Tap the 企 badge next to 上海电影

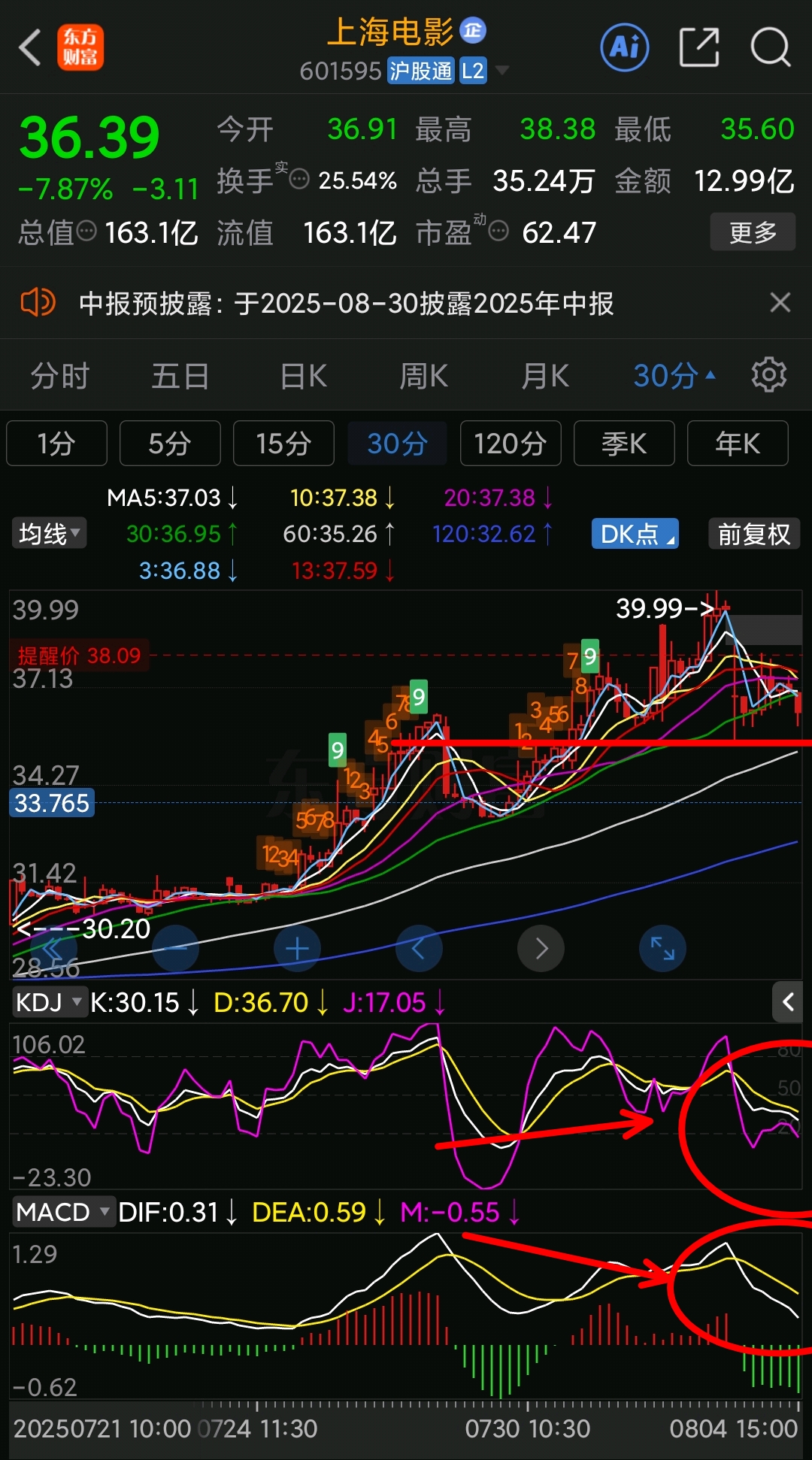(472, 30)
